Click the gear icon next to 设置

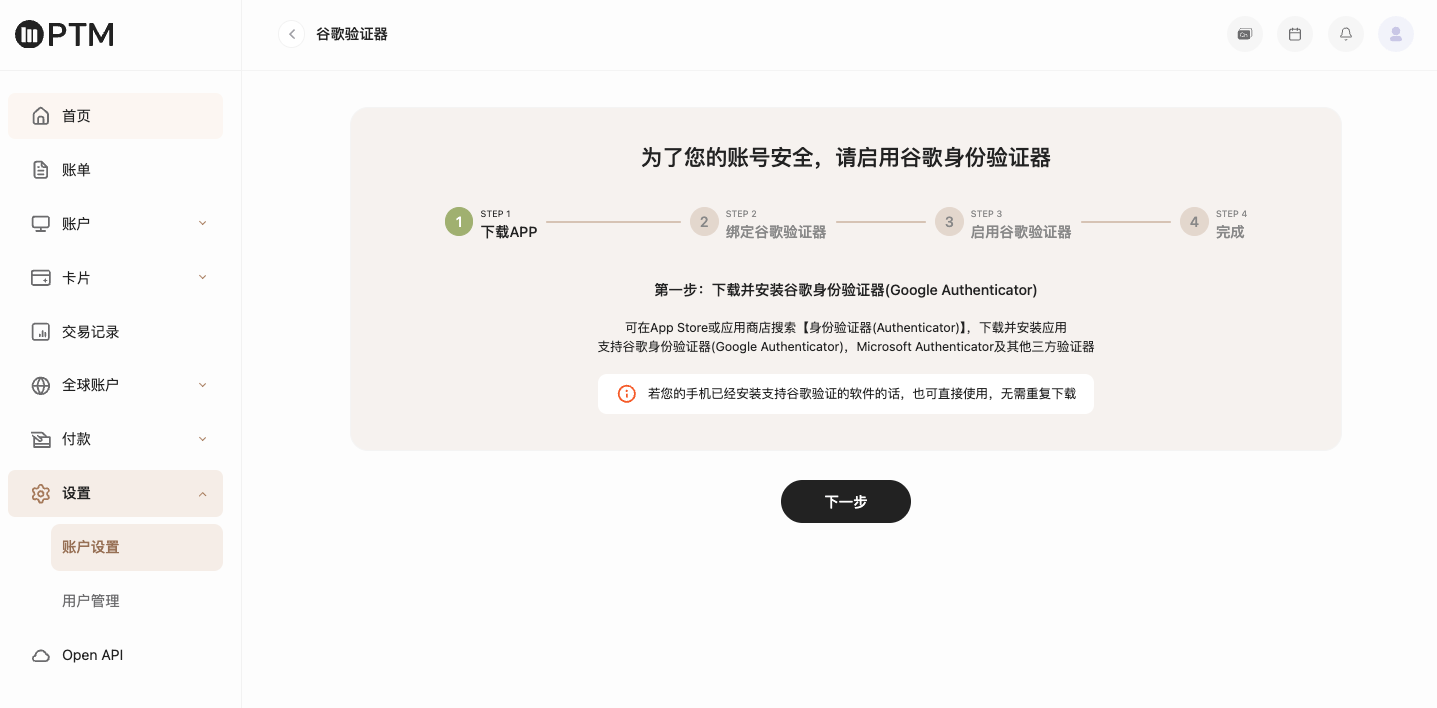(x=41, y=493)
